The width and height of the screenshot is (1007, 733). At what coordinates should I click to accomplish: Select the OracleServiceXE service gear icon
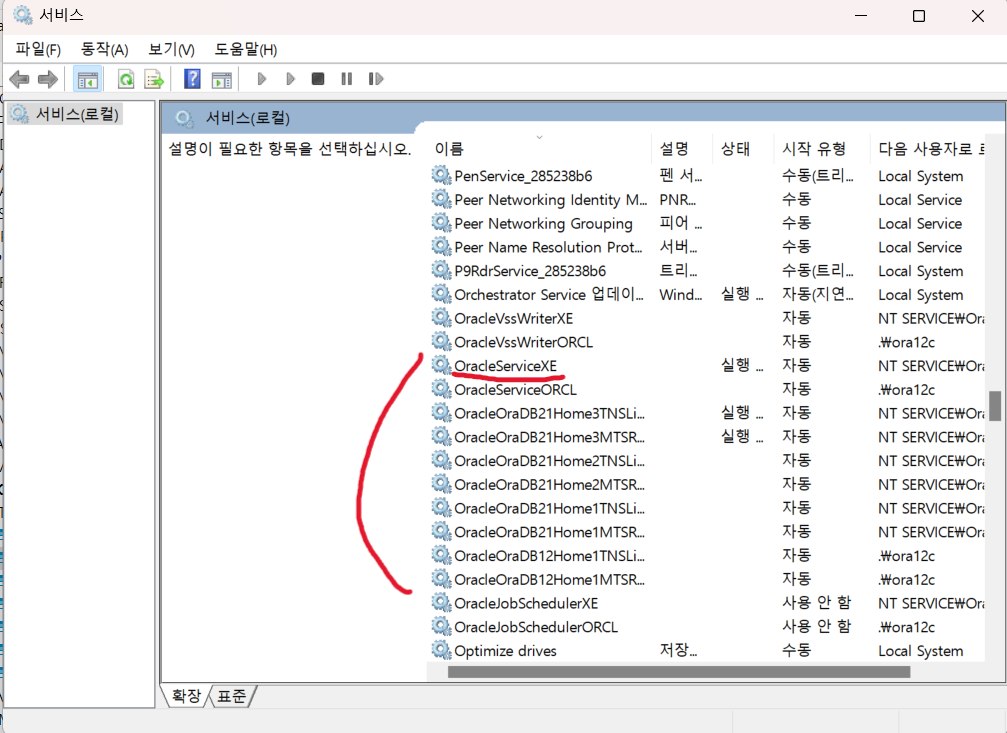(440, 365)
